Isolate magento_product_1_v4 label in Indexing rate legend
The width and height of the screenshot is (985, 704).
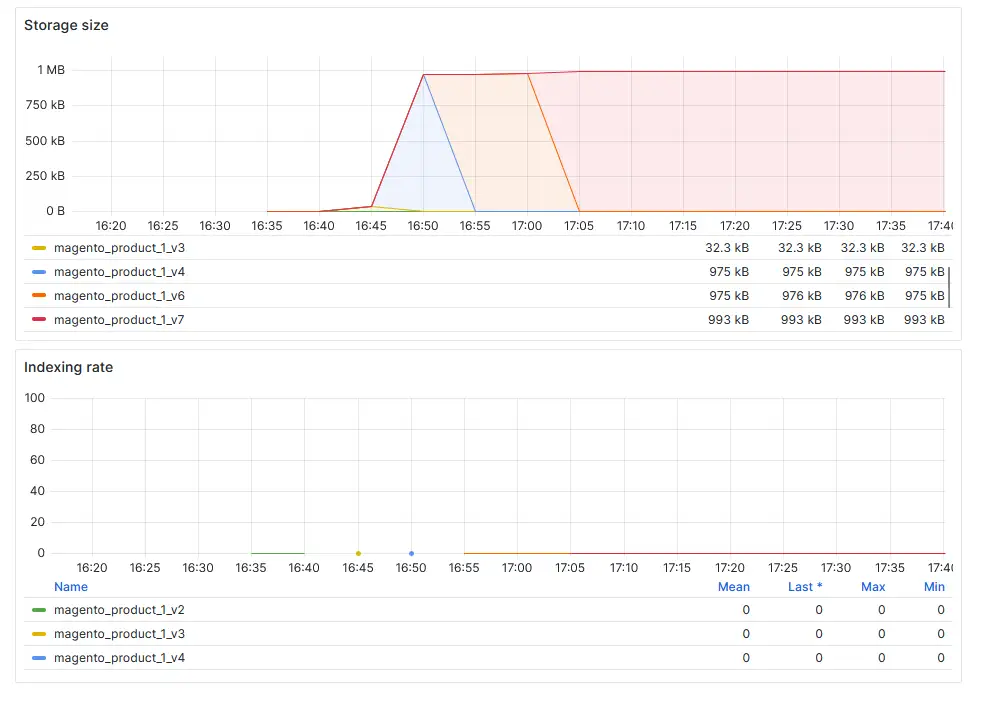tap(119, 658)
